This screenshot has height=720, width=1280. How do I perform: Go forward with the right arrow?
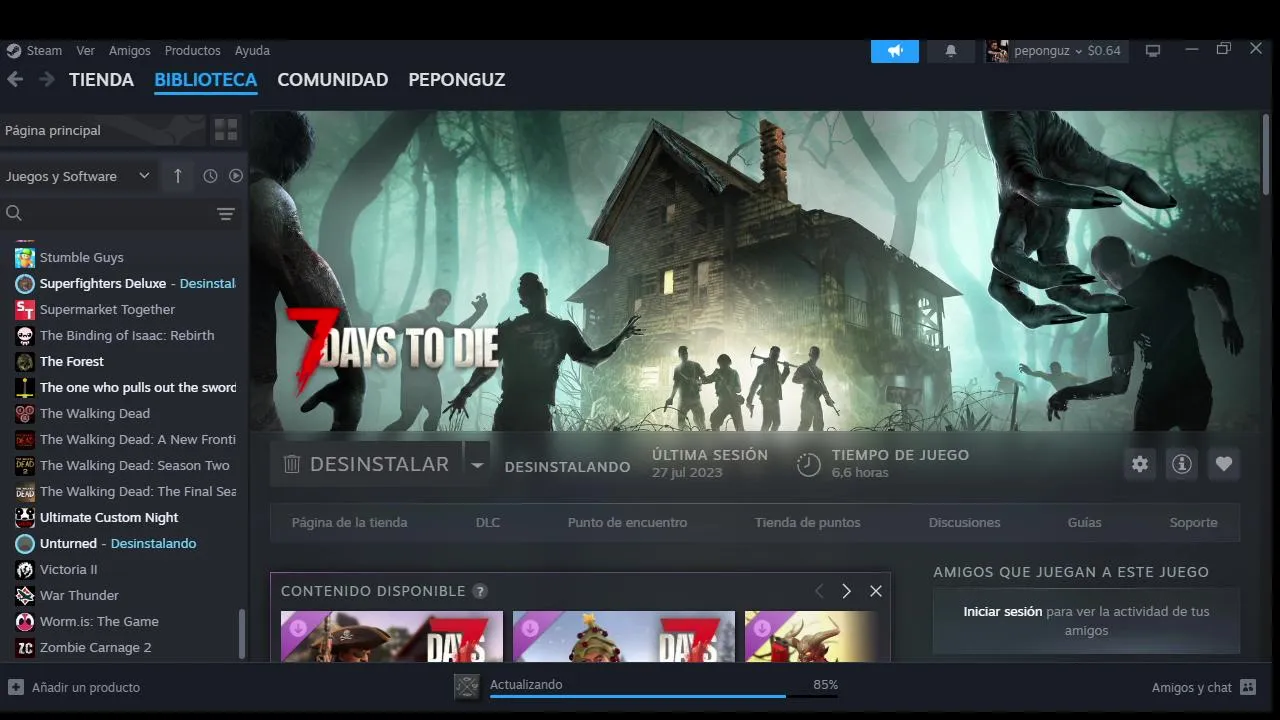(46, 79)
